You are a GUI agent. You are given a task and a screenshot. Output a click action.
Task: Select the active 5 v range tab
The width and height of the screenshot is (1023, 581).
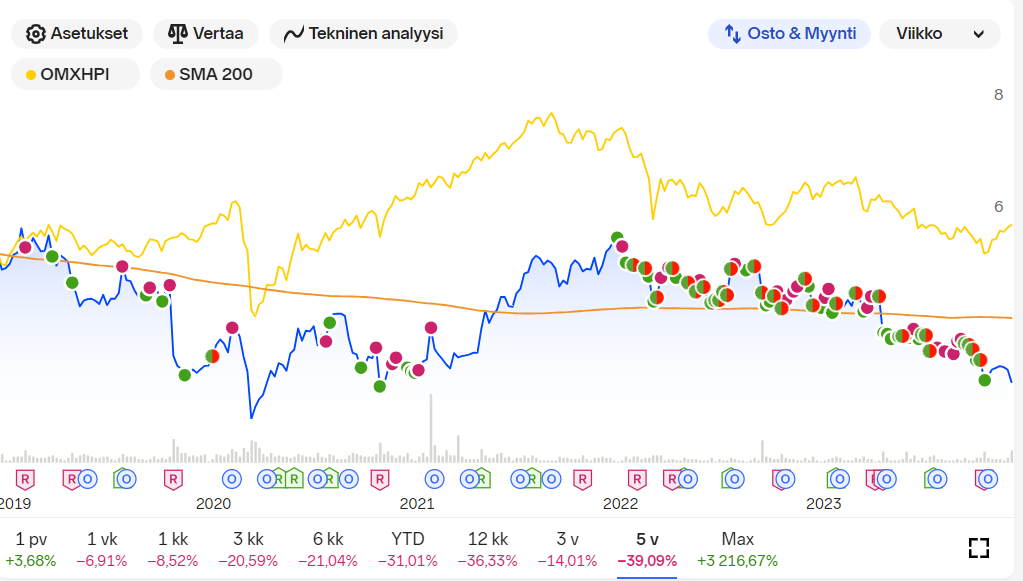[x=647, y=549]
